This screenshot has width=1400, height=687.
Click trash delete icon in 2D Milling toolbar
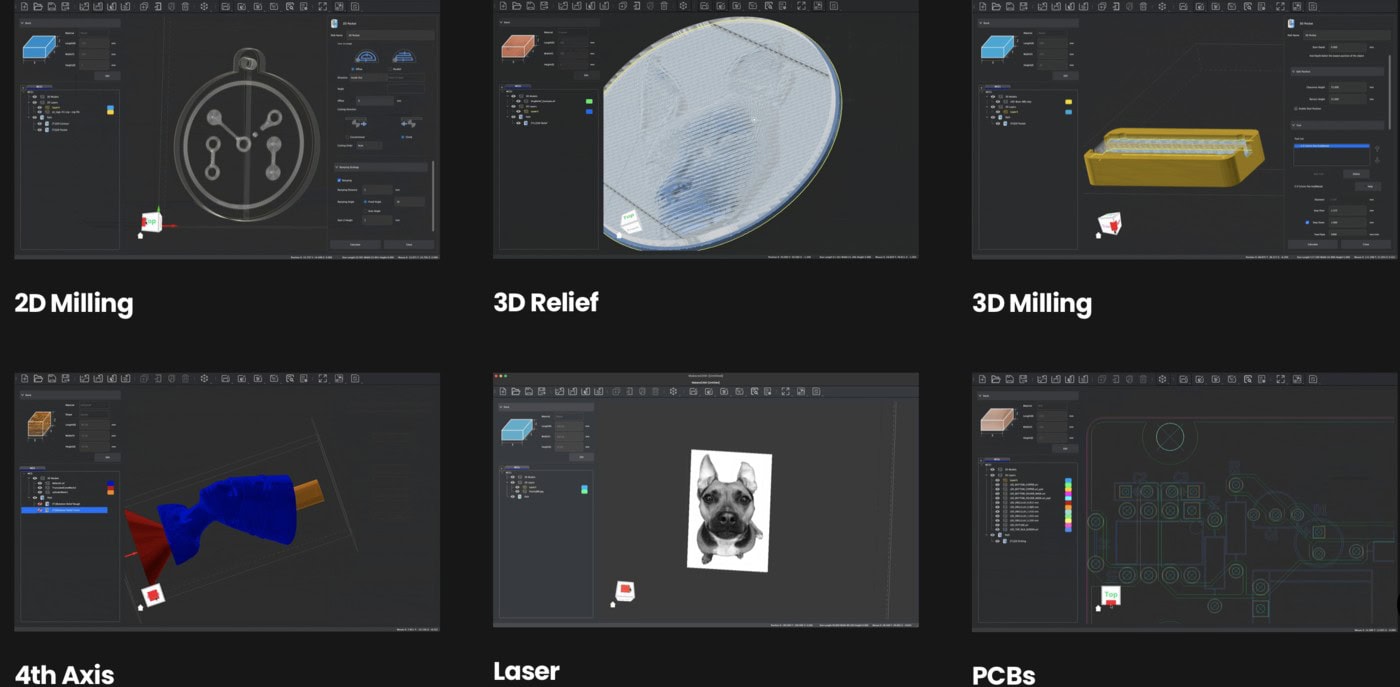[x=186, y=6]
